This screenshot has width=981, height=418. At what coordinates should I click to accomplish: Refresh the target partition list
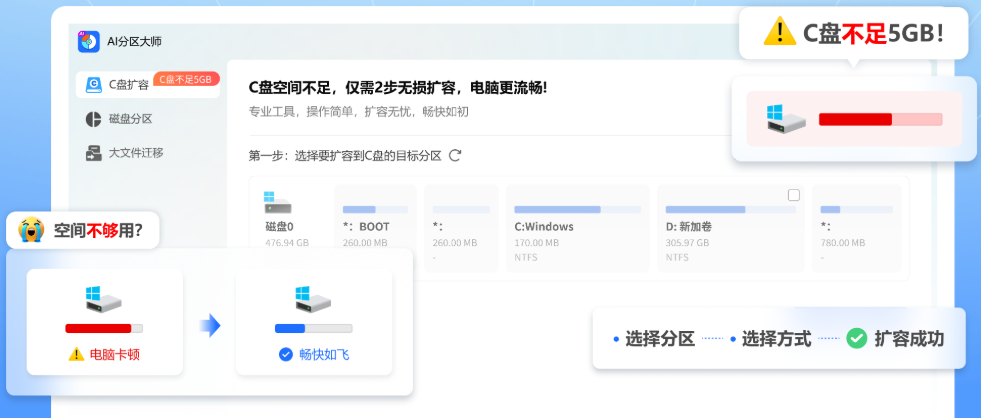(x=455, y=156)
